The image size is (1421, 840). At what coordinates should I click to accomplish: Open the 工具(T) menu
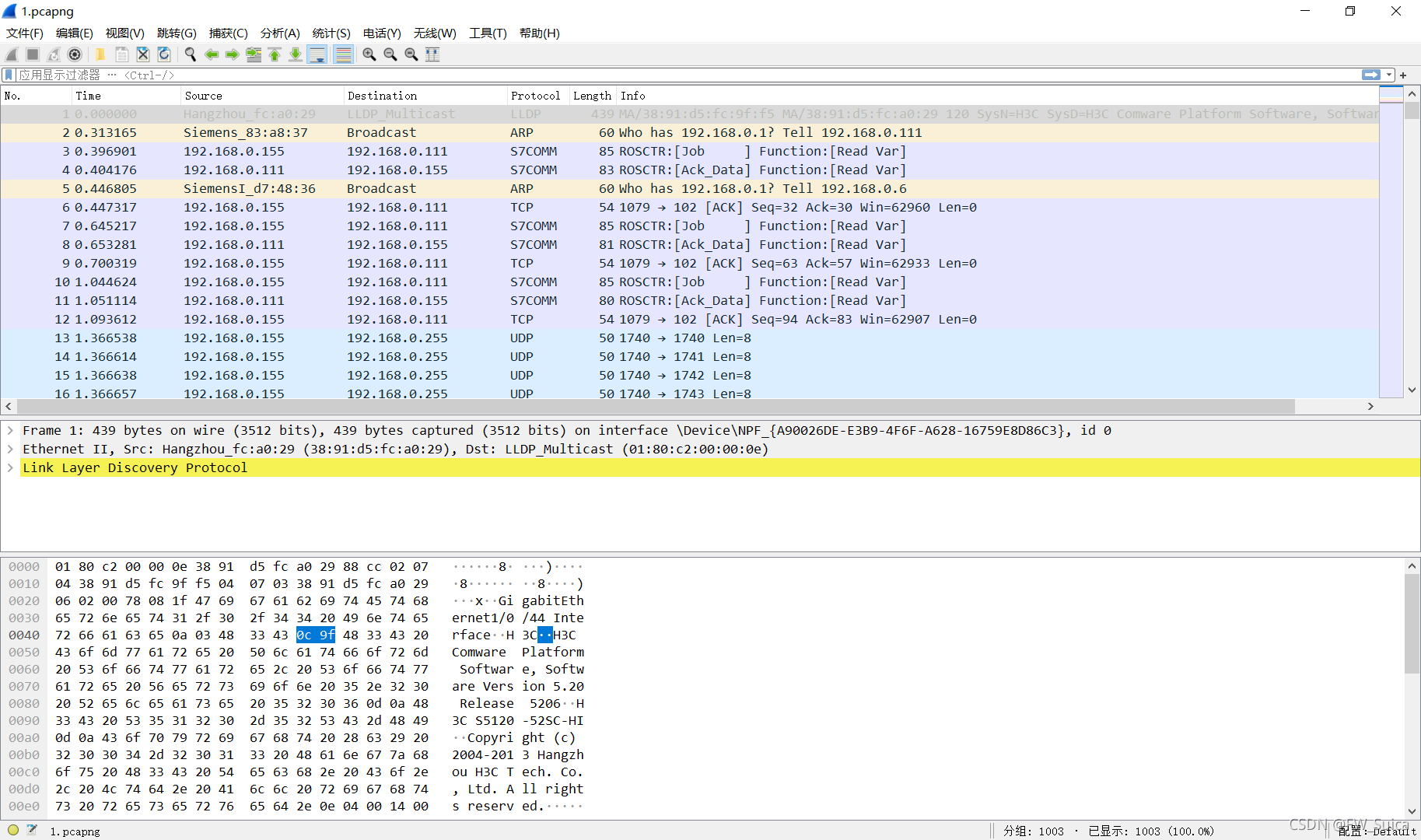pos(488,33)
